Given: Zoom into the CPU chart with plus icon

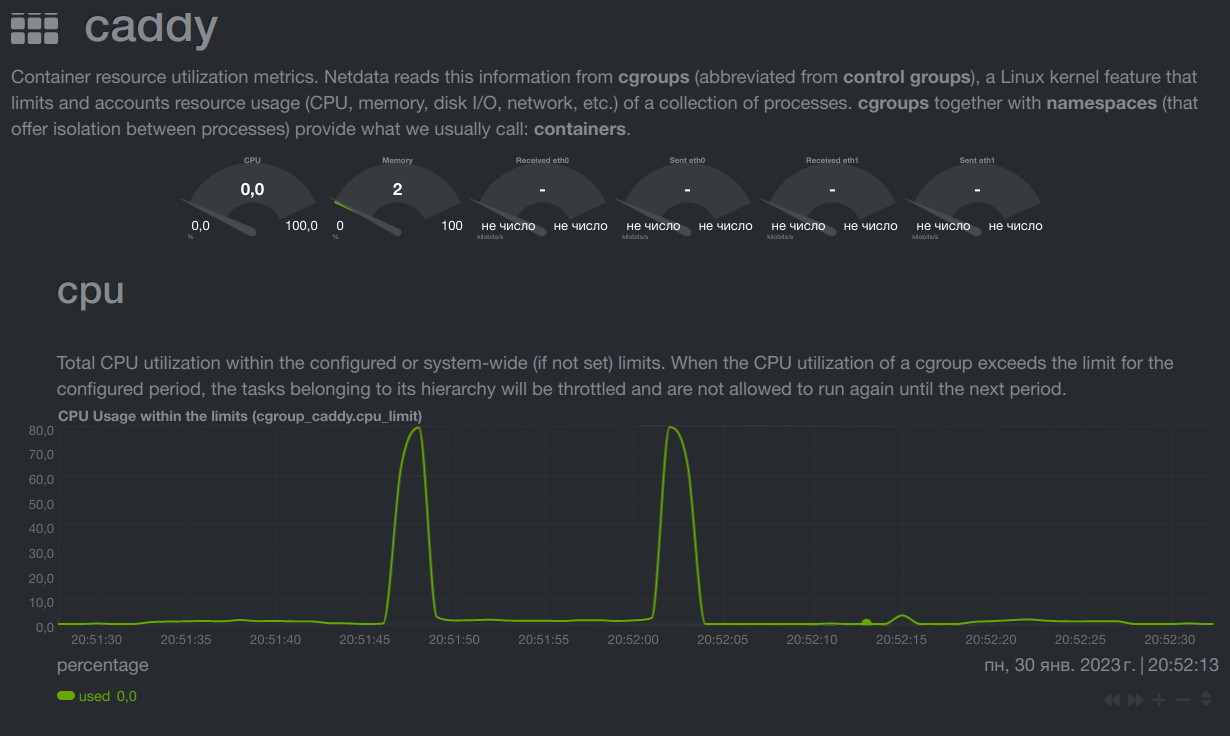Looking at the screenshot, I should click(x=1157, y=699).
